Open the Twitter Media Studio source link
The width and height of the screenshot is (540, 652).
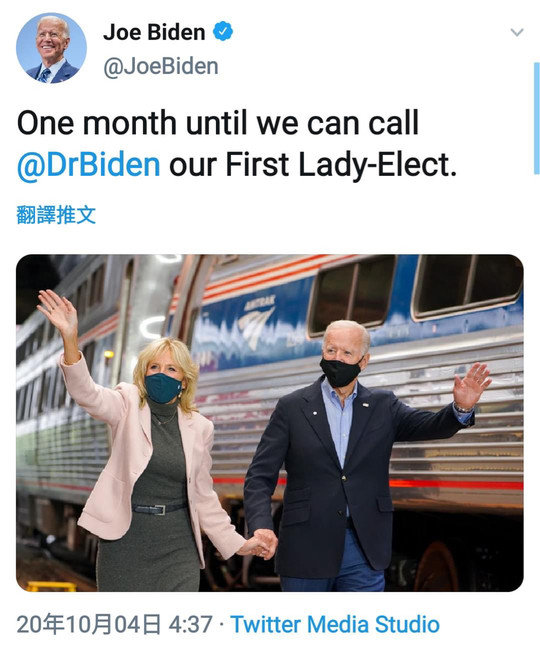pos(335,624)
